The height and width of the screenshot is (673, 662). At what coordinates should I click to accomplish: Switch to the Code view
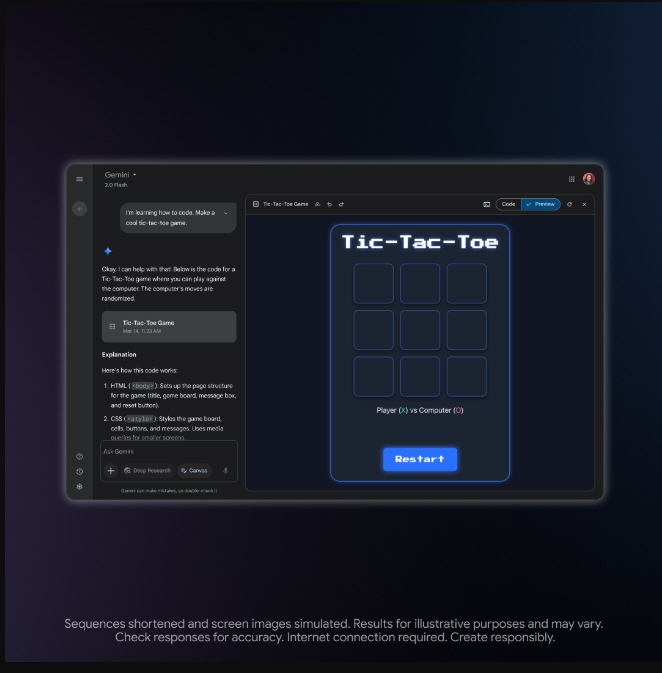click(x=508, y=204)
